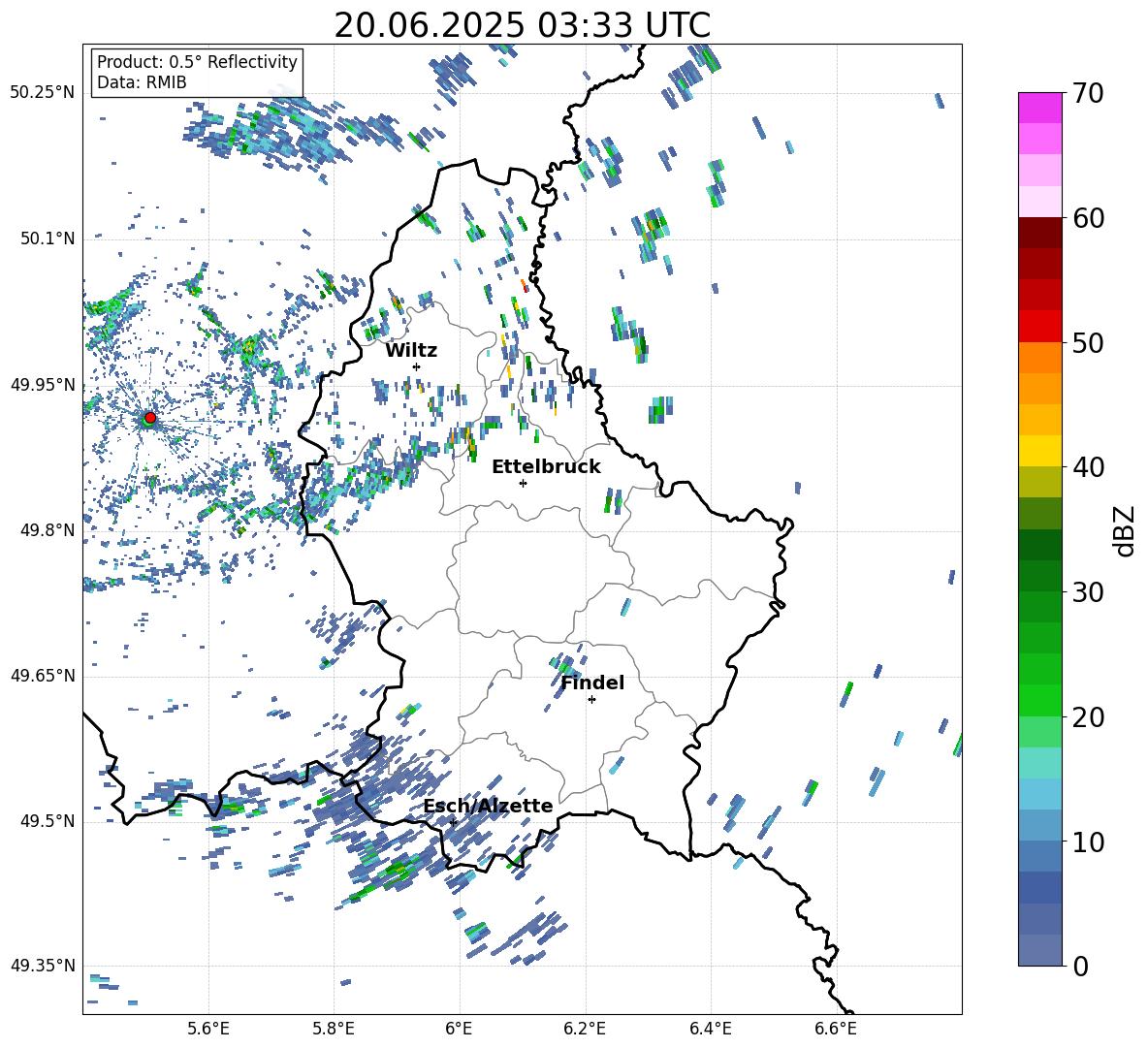Click the 60 tick on colorbar

[1088, 218]
